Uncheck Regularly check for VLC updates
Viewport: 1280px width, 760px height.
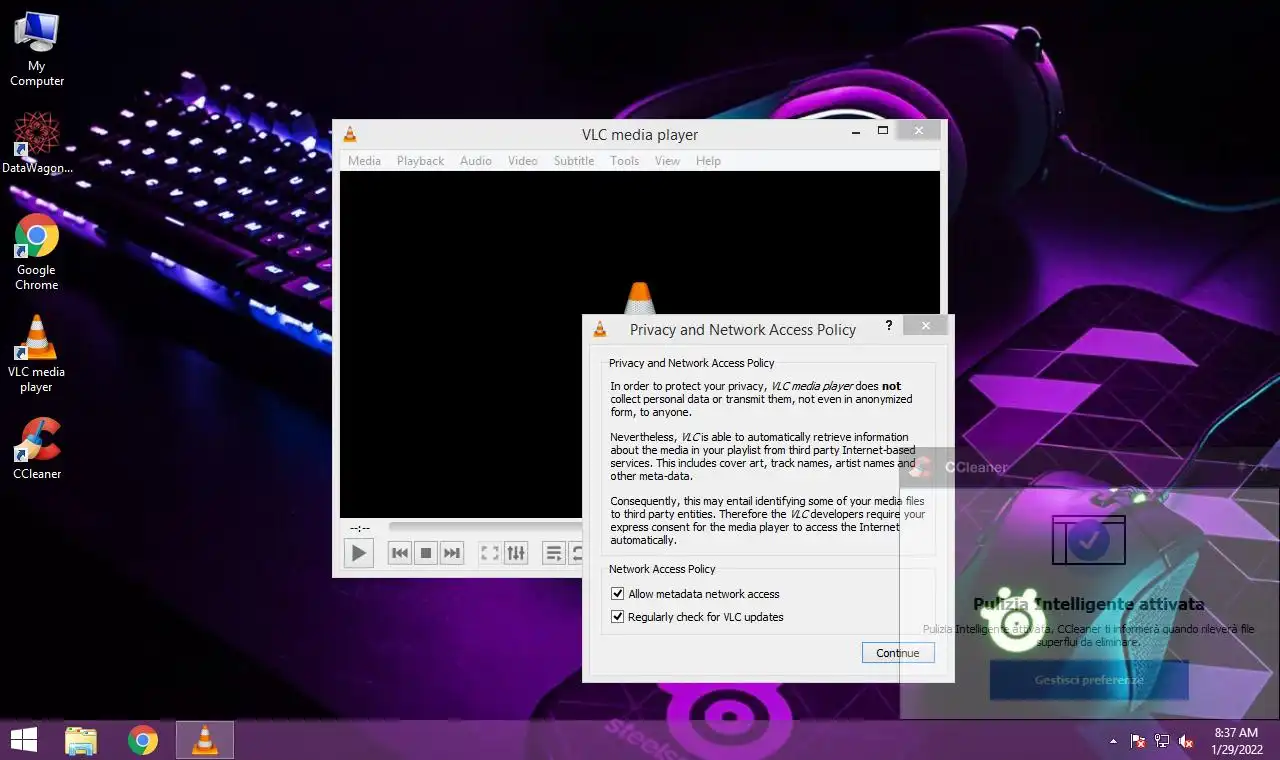click(618, 617)
